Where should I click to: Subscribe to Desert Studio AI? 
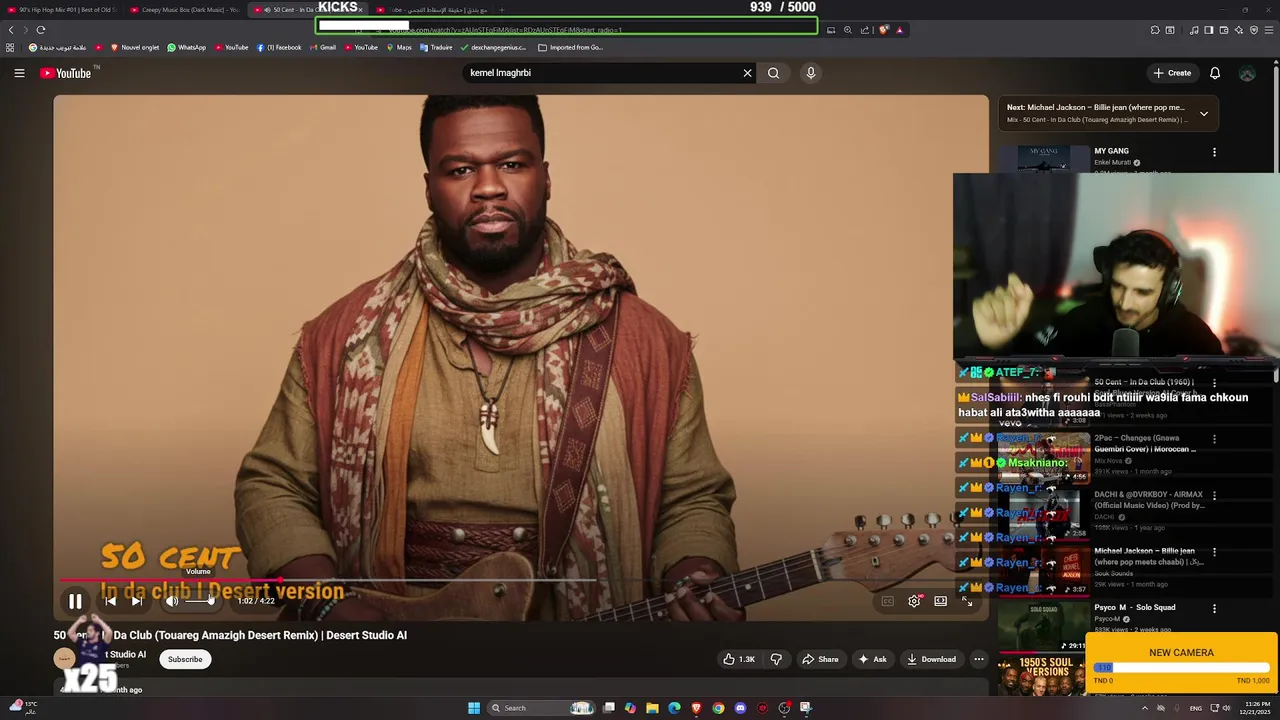(x=185, y=659)
